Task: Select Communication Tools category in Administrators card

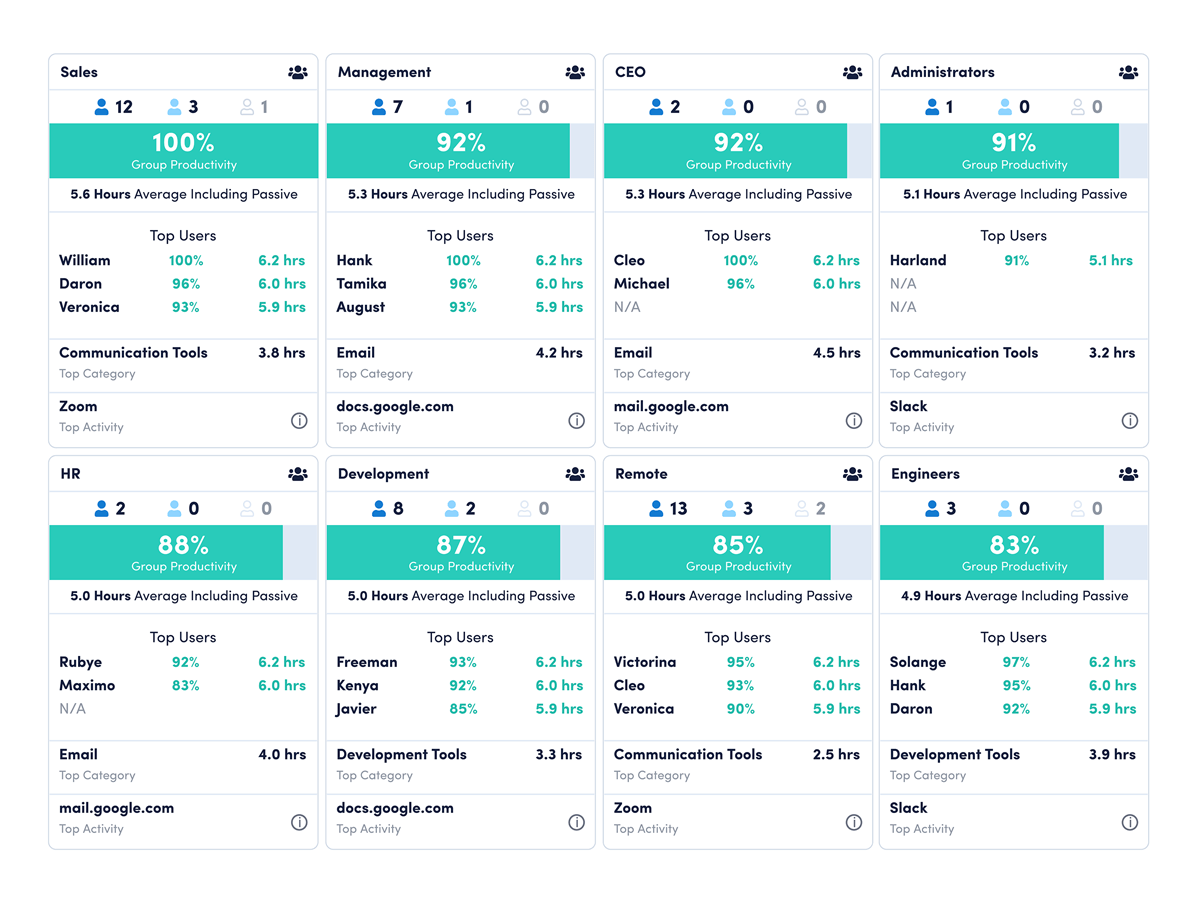Action: (x=964, y=352)
